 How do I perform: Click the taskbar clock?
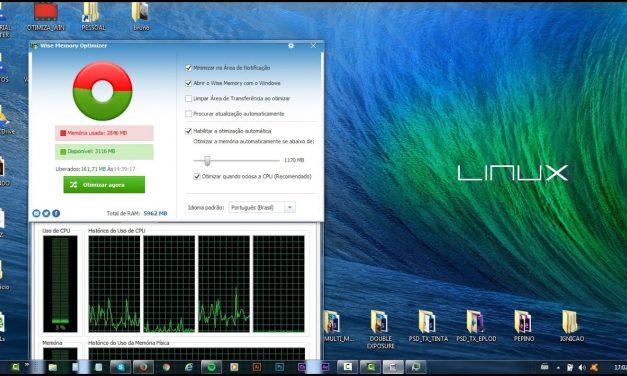coord(620,367)
